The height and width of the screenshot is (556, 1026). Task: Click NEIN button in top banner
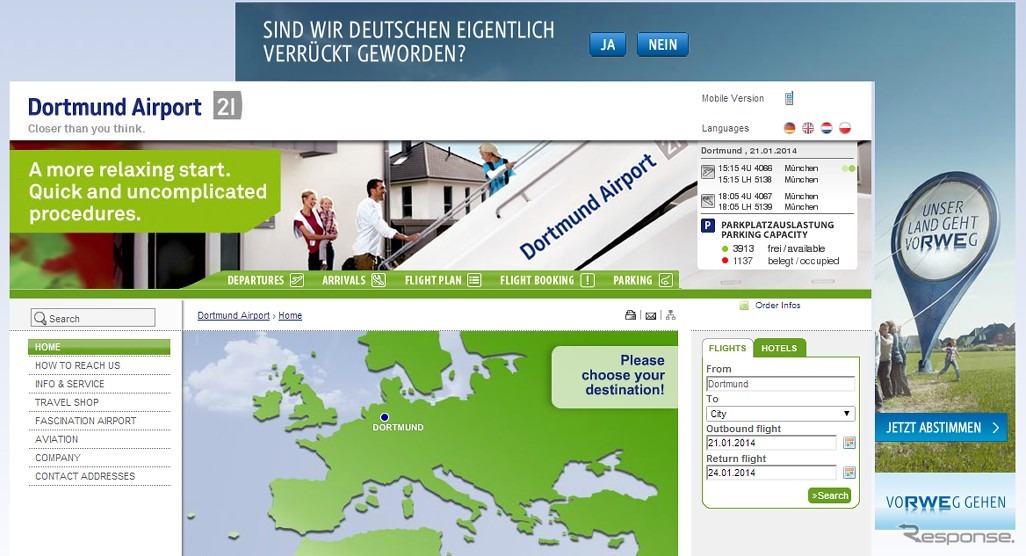(x=662, y=44)
